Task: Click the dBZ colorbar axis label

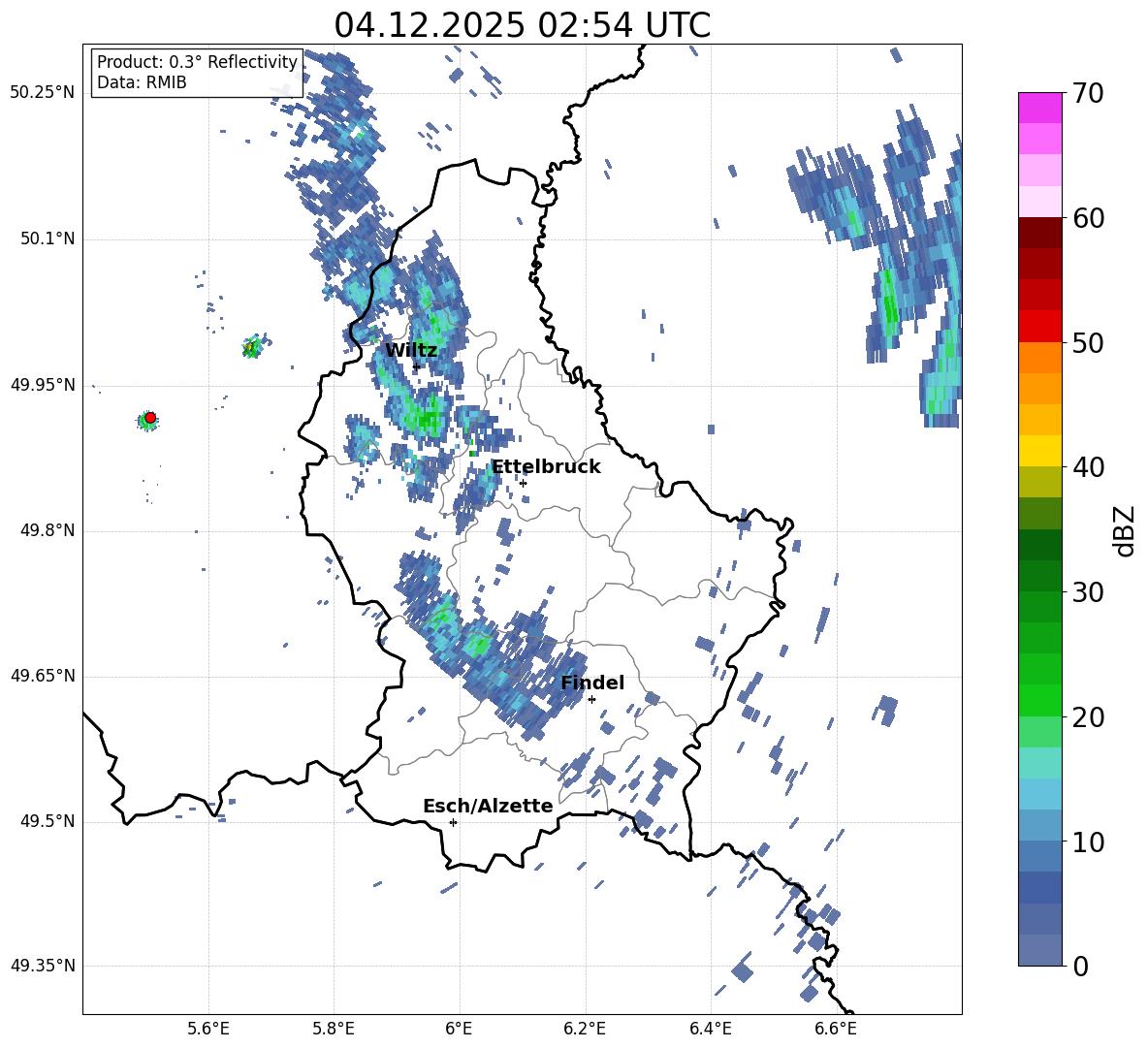Action: (1124, 530)
